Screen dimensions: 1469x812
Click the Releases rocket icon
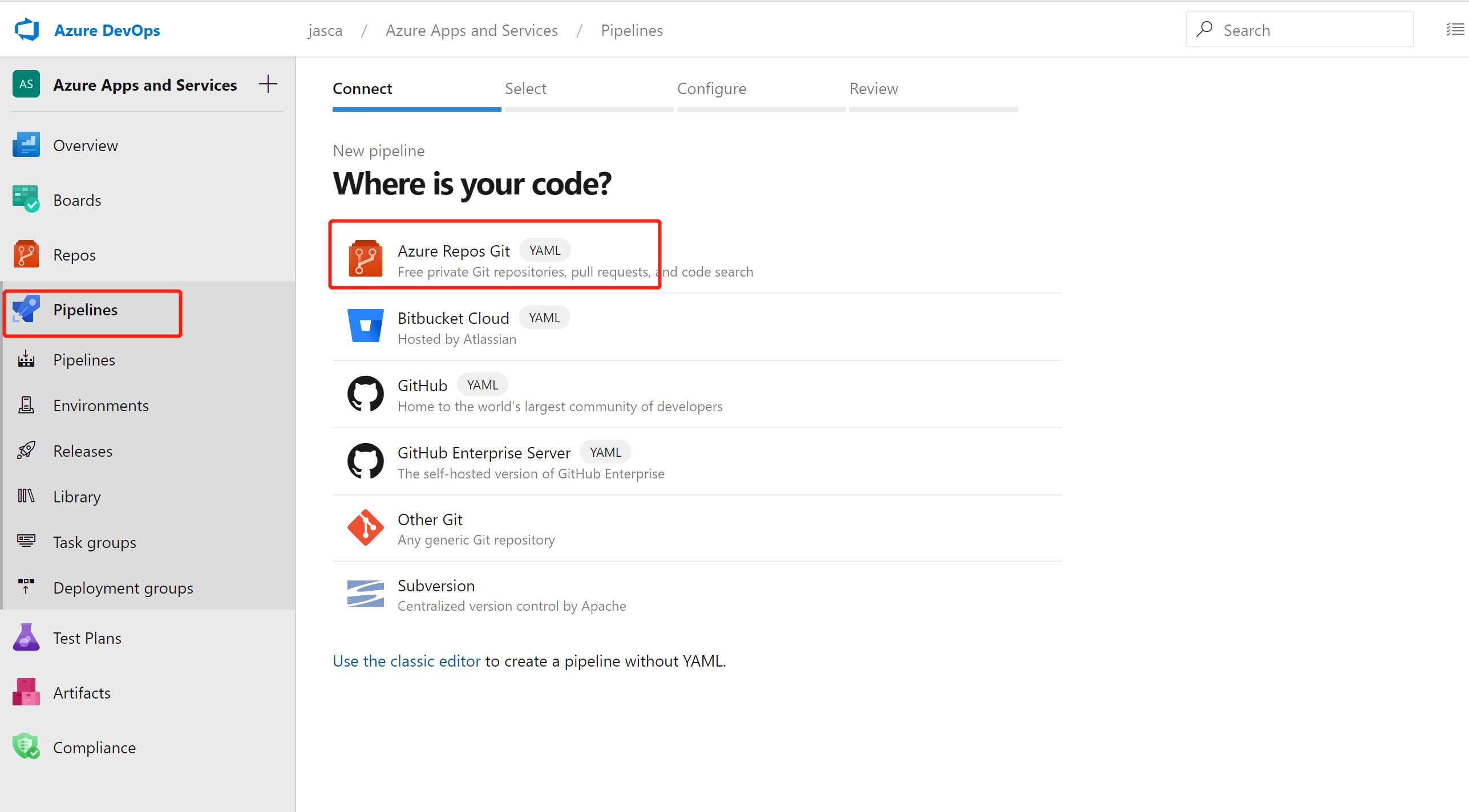point(26,450)
